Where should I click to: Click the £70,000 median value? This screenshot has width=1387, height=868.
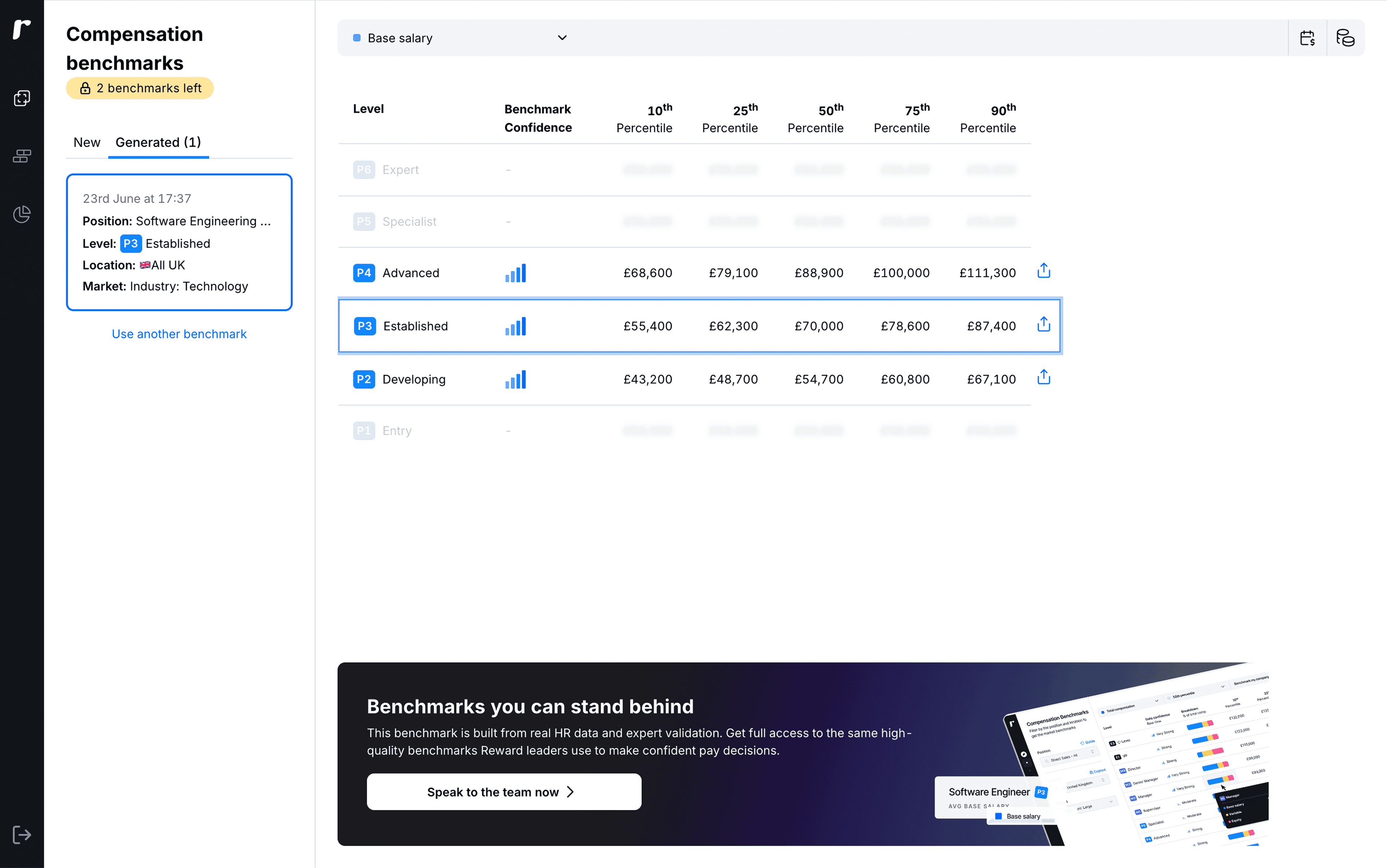[818, 326]
